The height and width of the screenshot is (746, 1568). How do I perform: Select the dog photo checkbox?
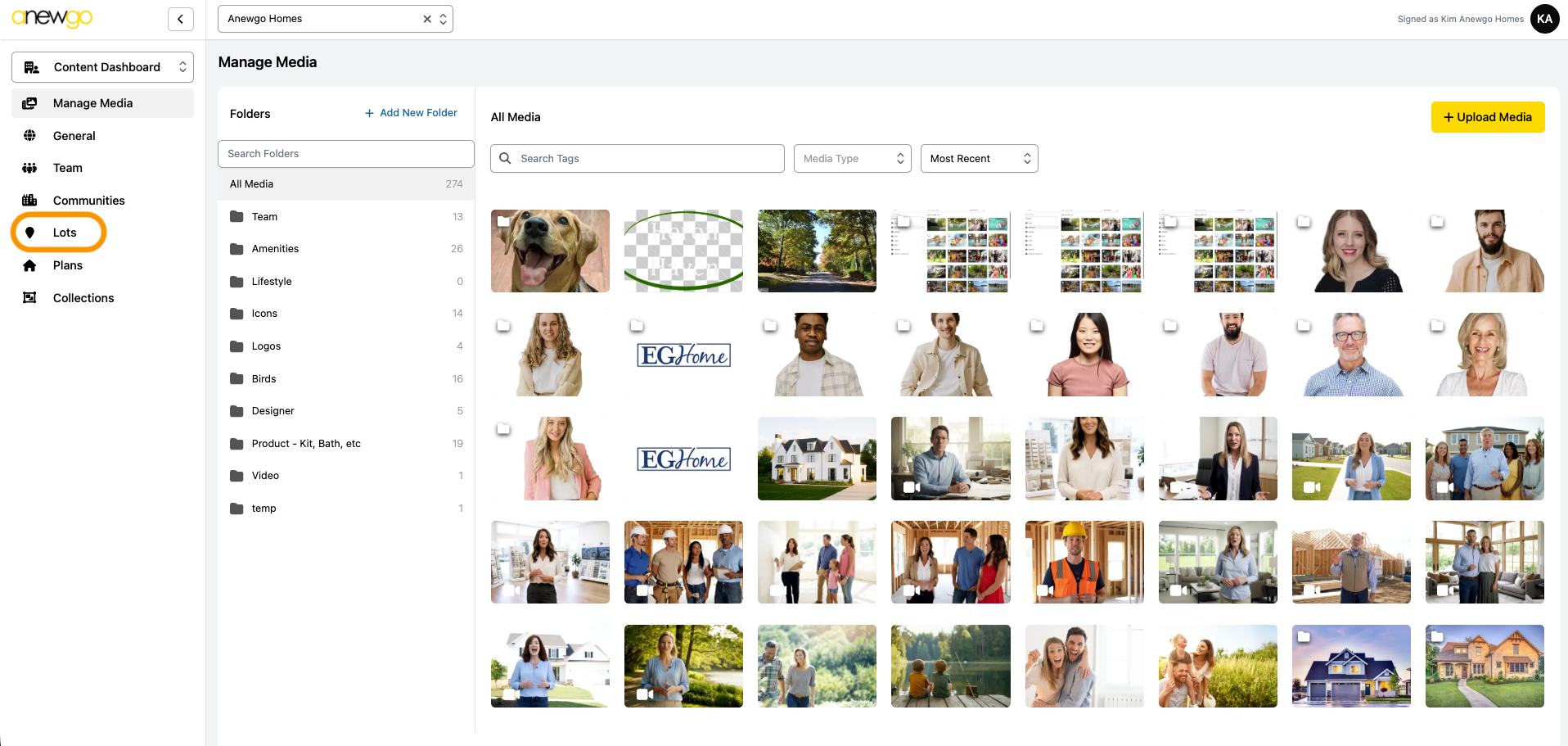click(x=503, y=222)
